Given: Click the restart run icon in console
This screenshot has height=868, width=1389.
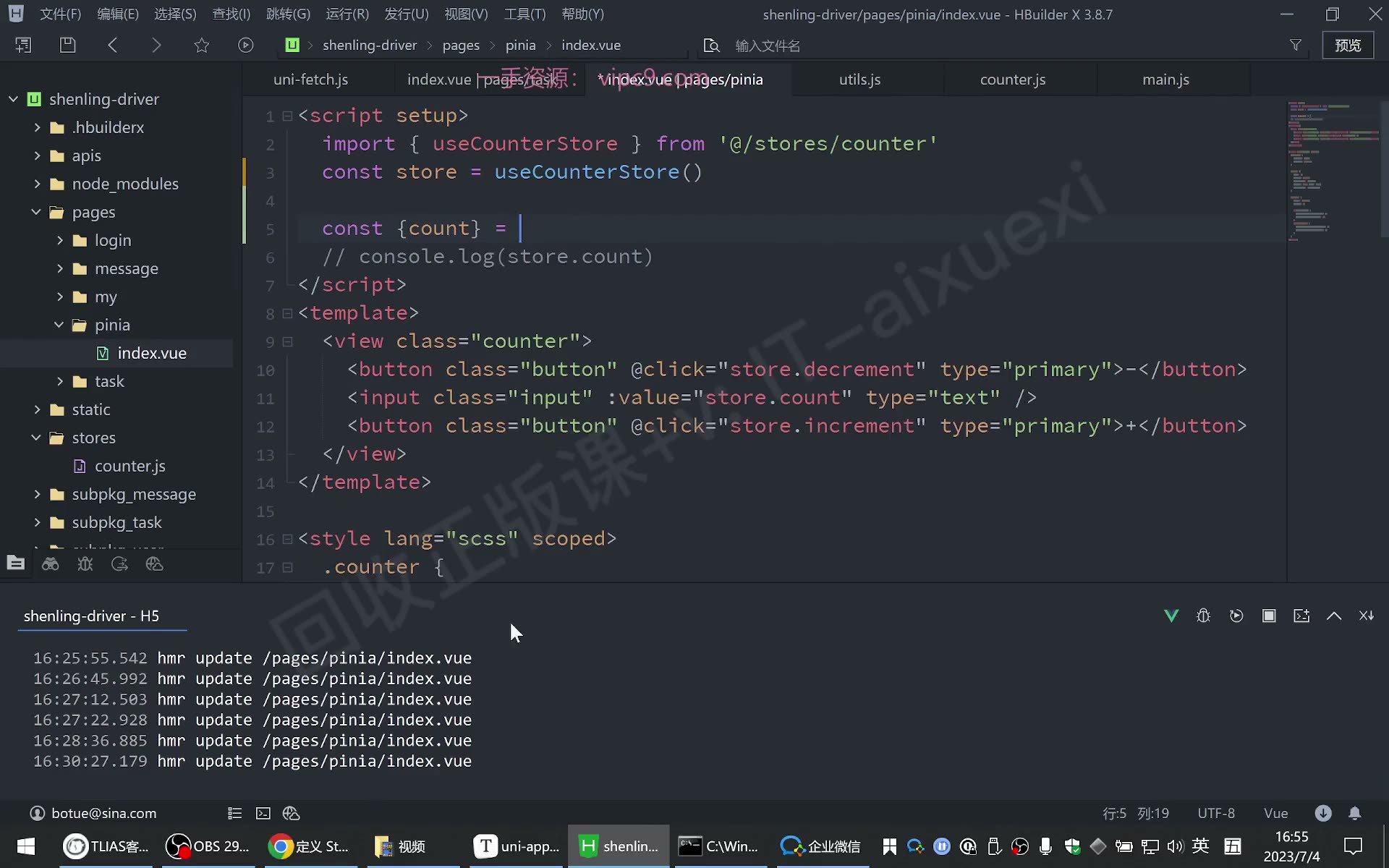Looking at the screenshot, I should [1236, 616].
